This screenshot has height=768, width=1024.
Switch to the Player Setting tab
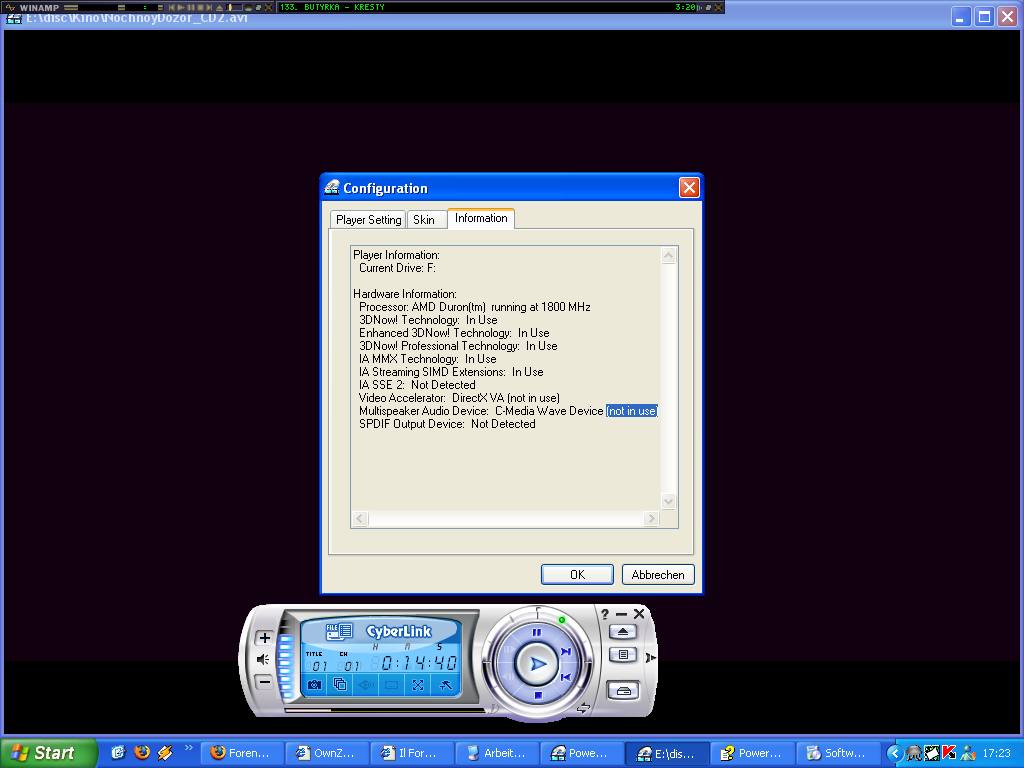click(x=368, y=220)
